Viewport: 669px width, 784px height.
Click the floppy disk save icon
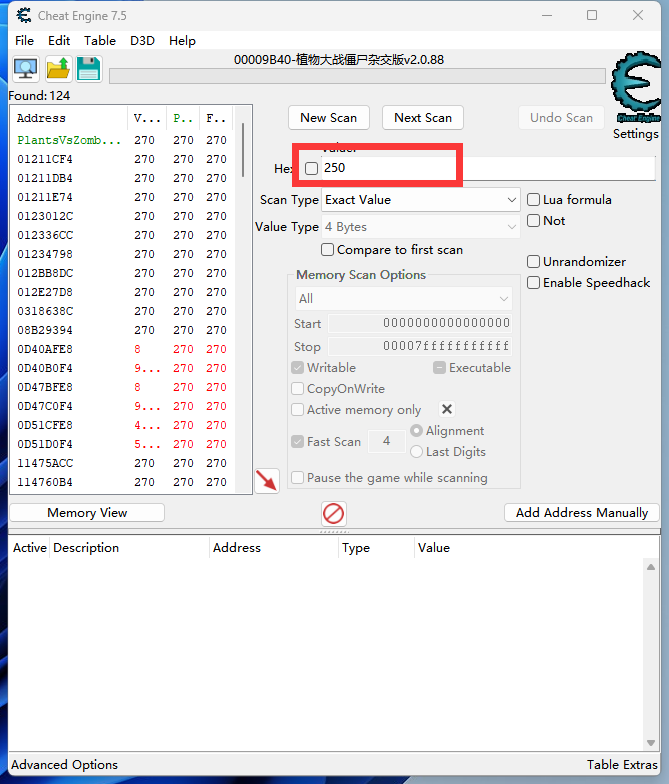(88, 69)
